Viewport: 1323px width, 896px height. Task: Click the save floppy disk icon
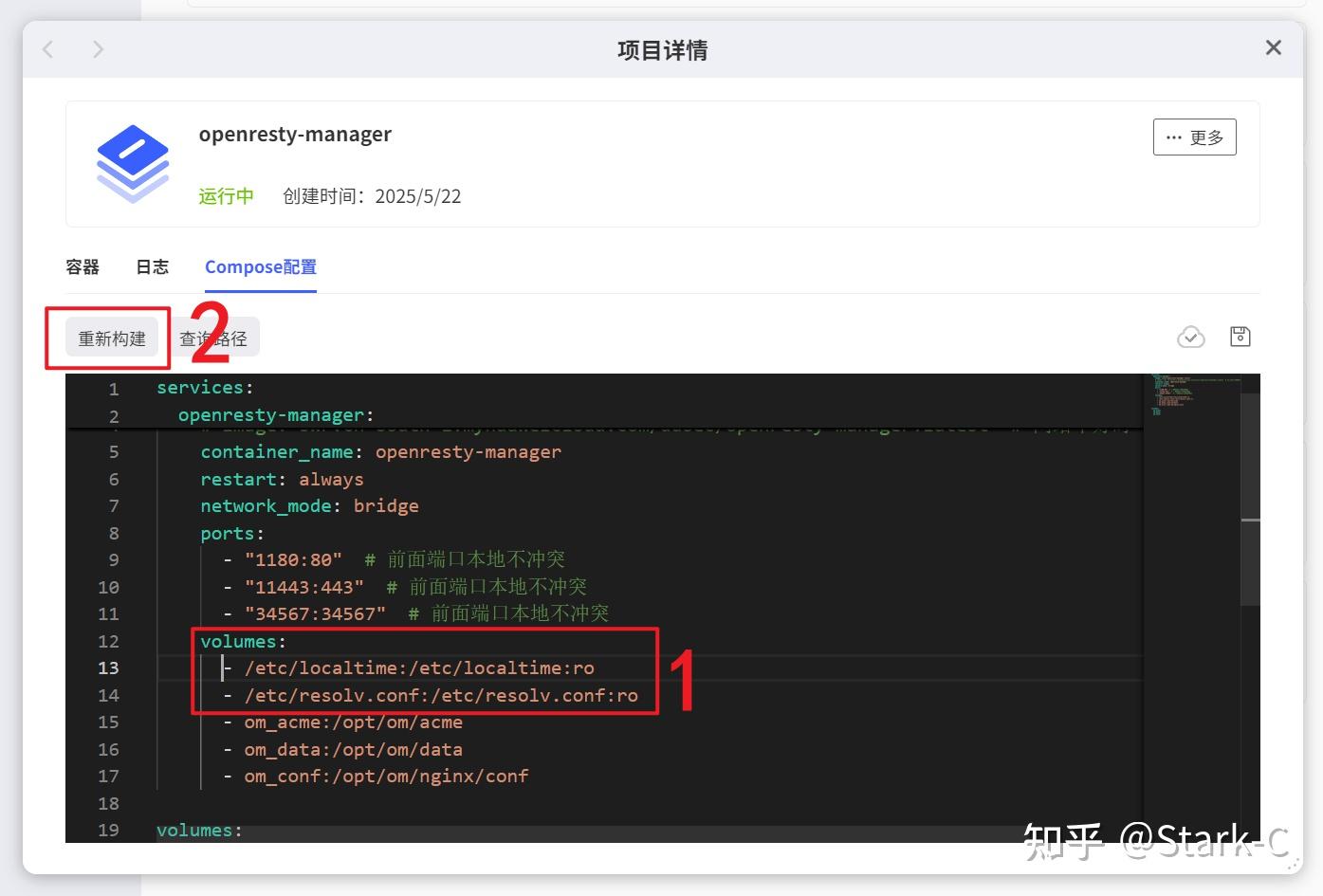pos(1240,336)
